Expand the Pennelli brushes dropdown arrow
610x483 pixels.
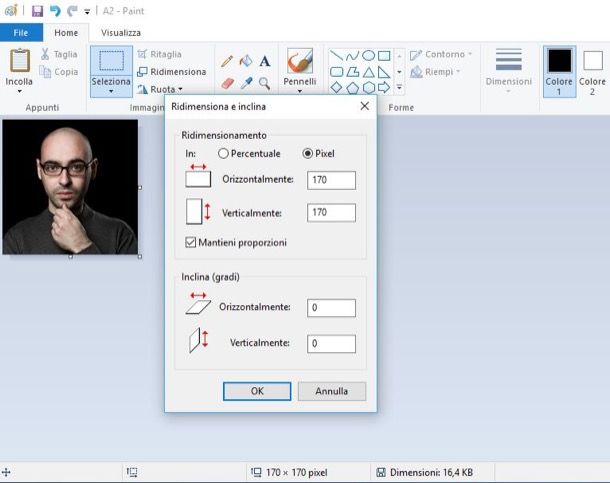(300, 91)
